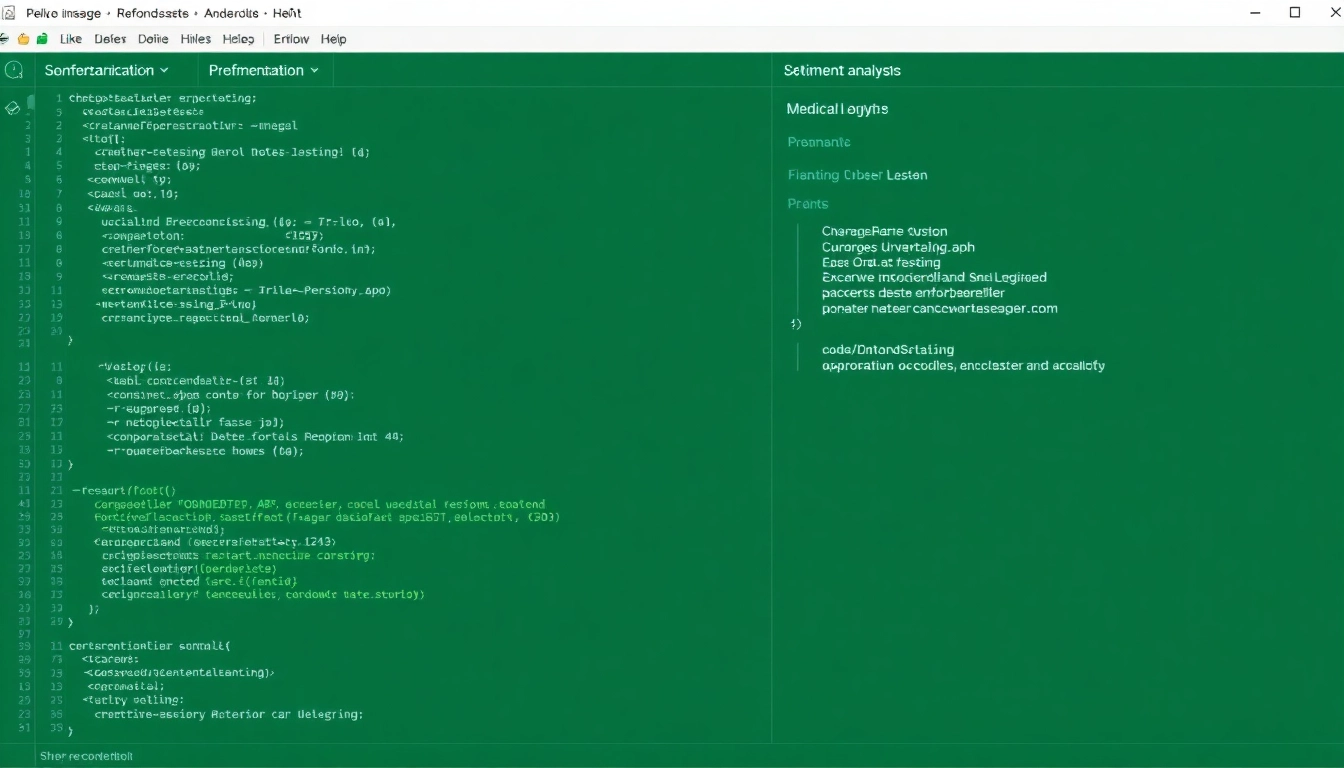Click the ponater cancowartaseager.com link
Screen dimensions: 1344x768
click(x=938, y=308)
